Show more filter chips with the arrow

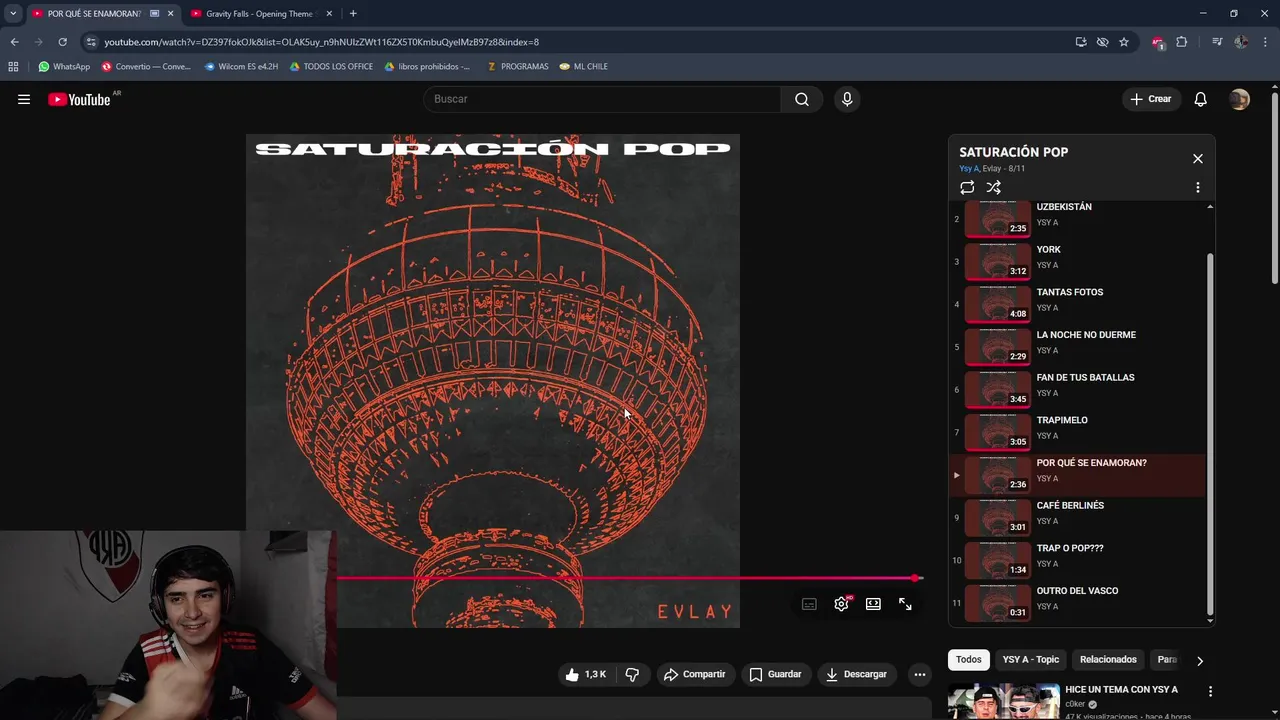coord(1199,660)
